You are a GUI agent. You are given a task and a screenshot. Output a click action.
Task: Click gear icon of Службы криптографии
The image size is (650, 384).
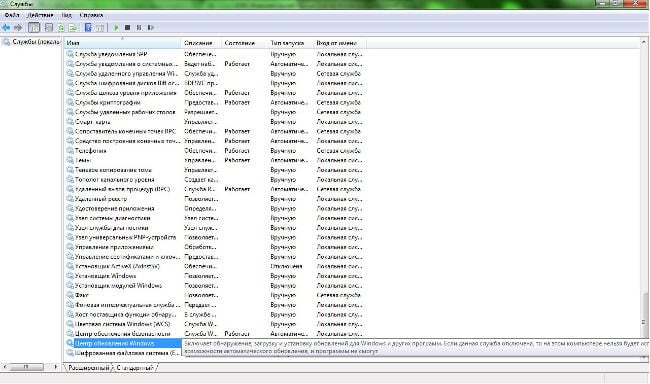[x=70, y=102]
